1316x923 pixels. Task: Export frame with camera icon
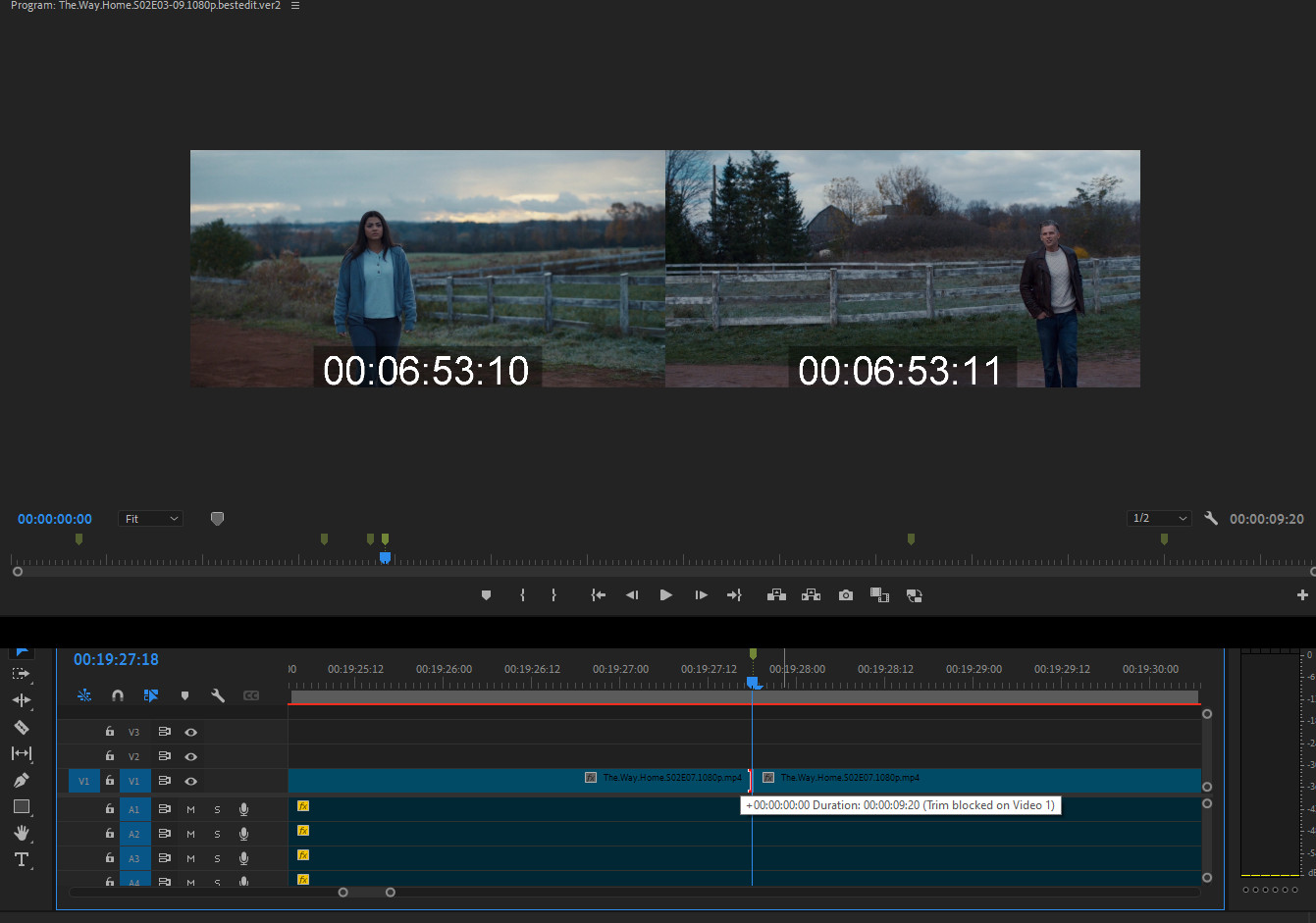point(846,595)
